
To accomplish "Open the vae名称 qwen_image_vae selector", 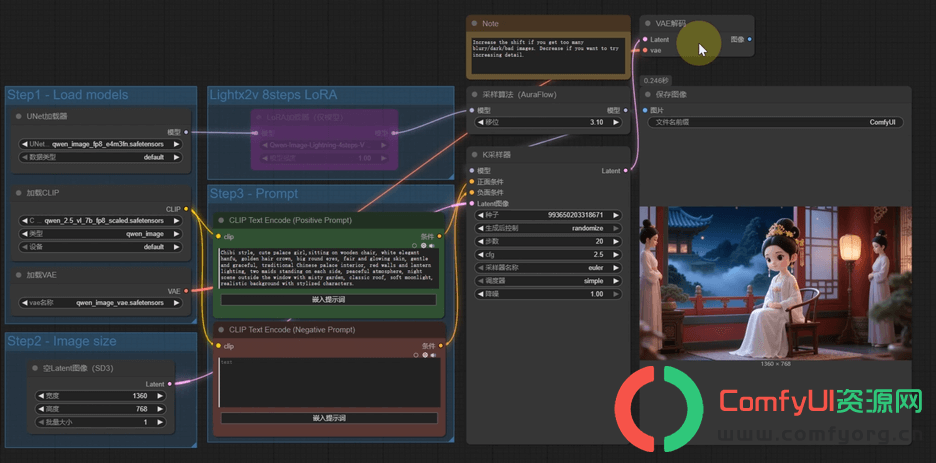I will (100, 303).
